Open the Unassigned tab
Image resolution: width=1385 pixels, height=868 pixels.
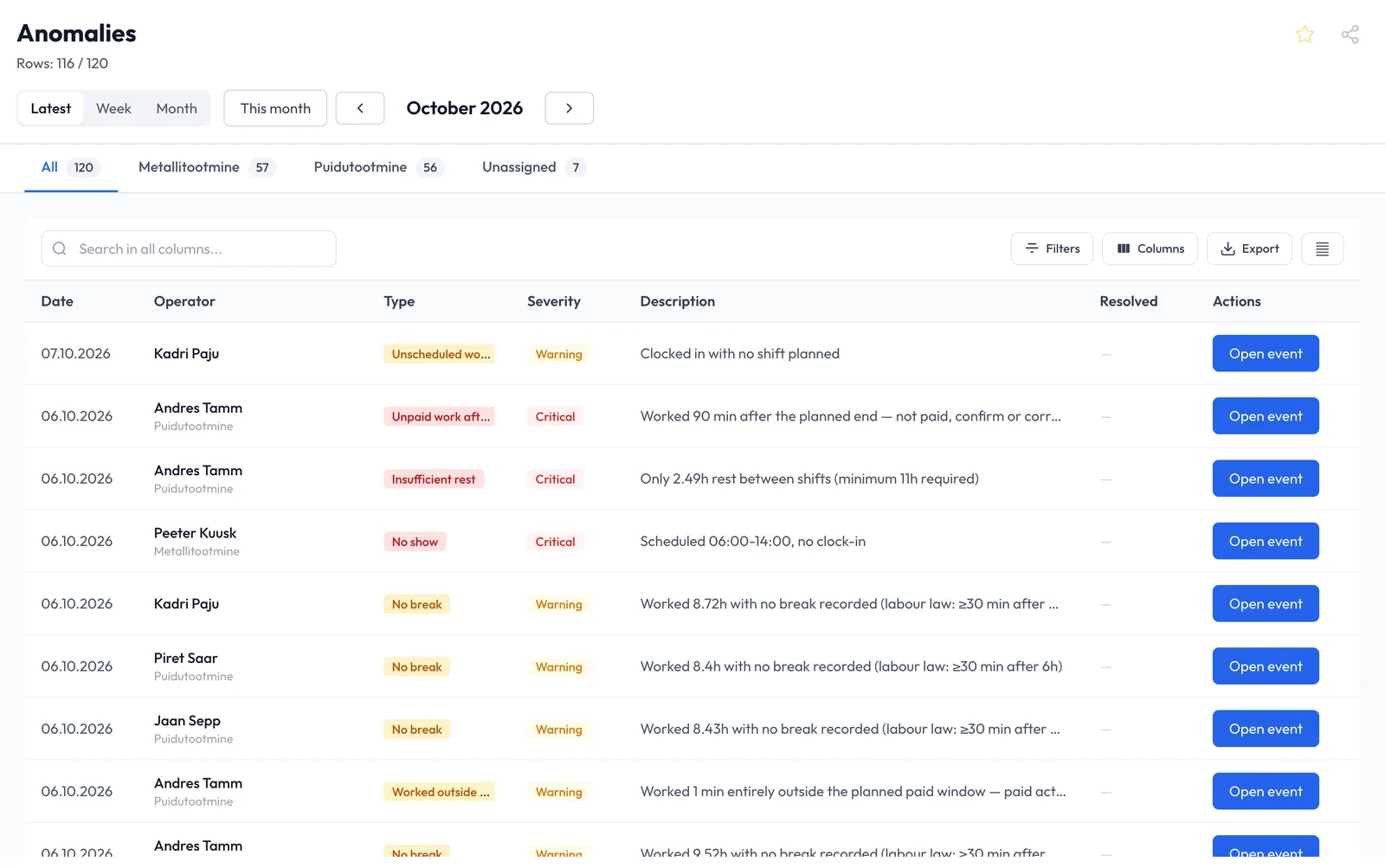coord(534,167)
